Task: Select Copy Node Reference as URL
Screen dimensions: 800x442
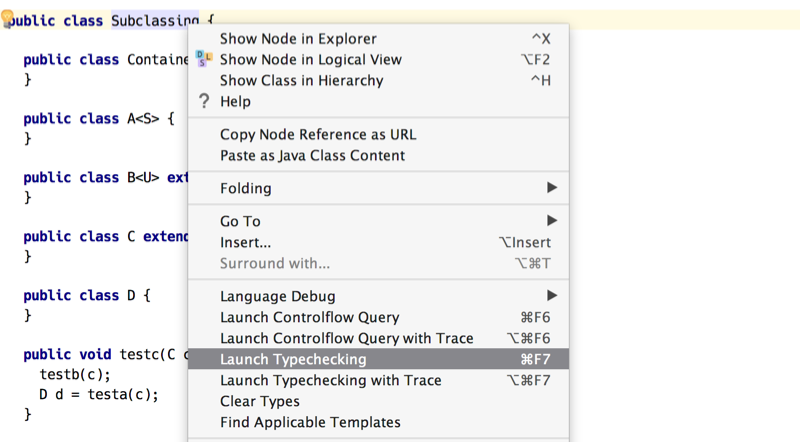Action: [378, 135]
